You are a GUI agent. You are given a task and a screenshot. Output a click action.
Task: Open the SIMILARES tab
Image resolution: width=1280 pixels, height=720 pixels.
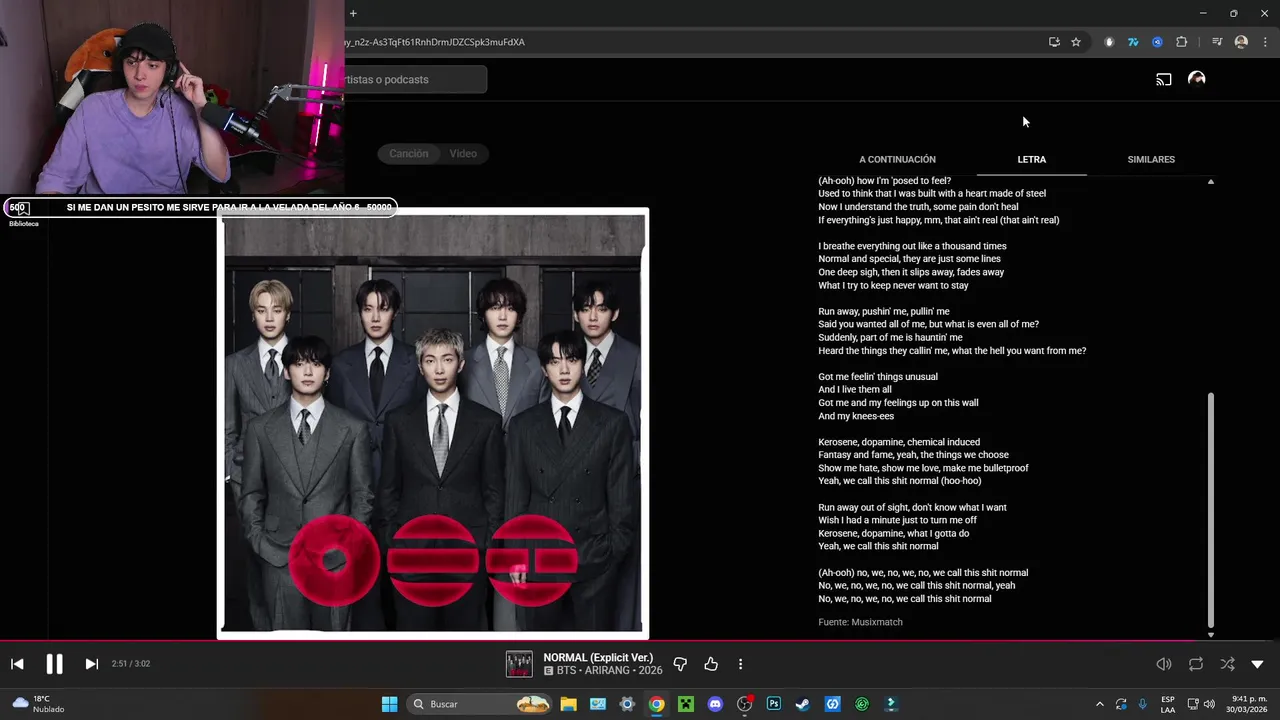[1151, 159]
